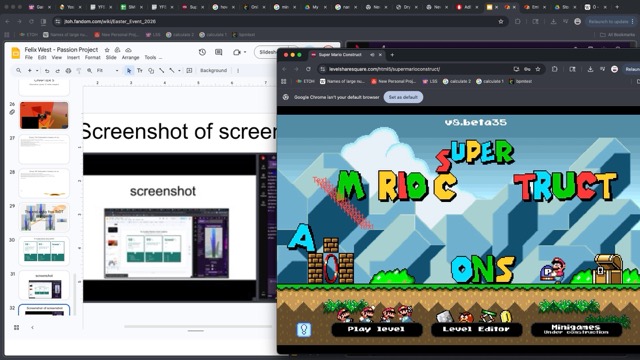The height and width of the screenshot is (360, 640).
Task: Click the move to folder icon beside title
Action: (x=118, y=50)
